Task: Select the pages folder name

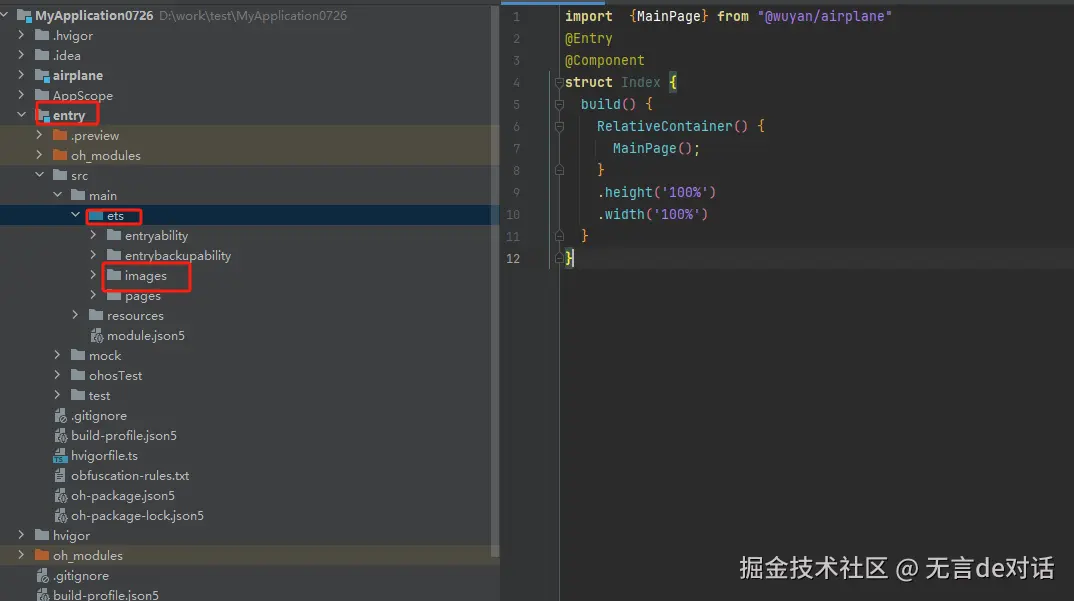Action: click(x=143, y=296)
